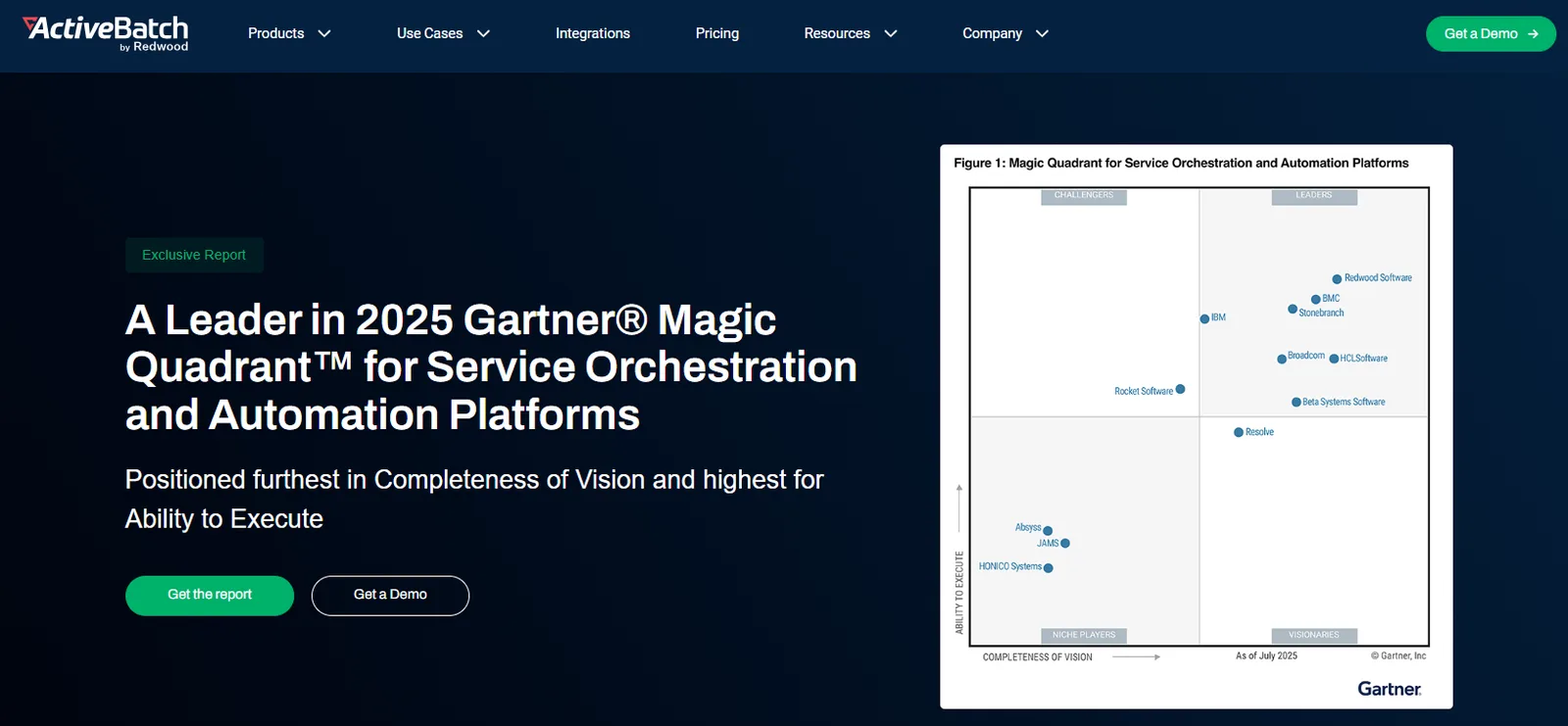Viewport: 1568px width, 726px height.
Task: Click the Get the report button
Action: (210, 595)
